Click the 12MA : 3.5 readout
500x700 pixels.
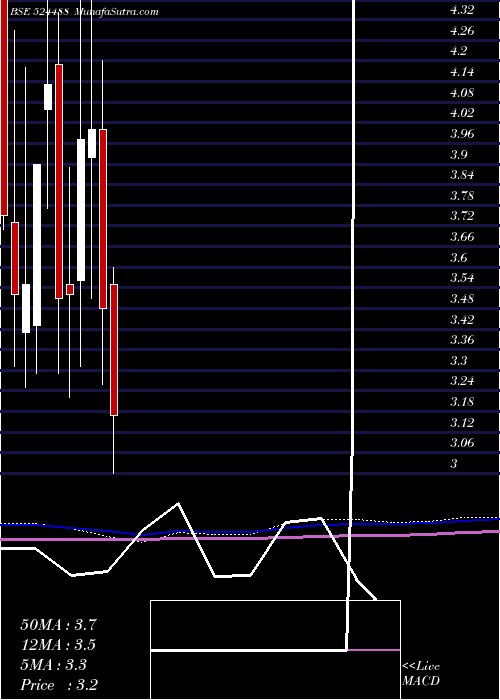point(58,645)
